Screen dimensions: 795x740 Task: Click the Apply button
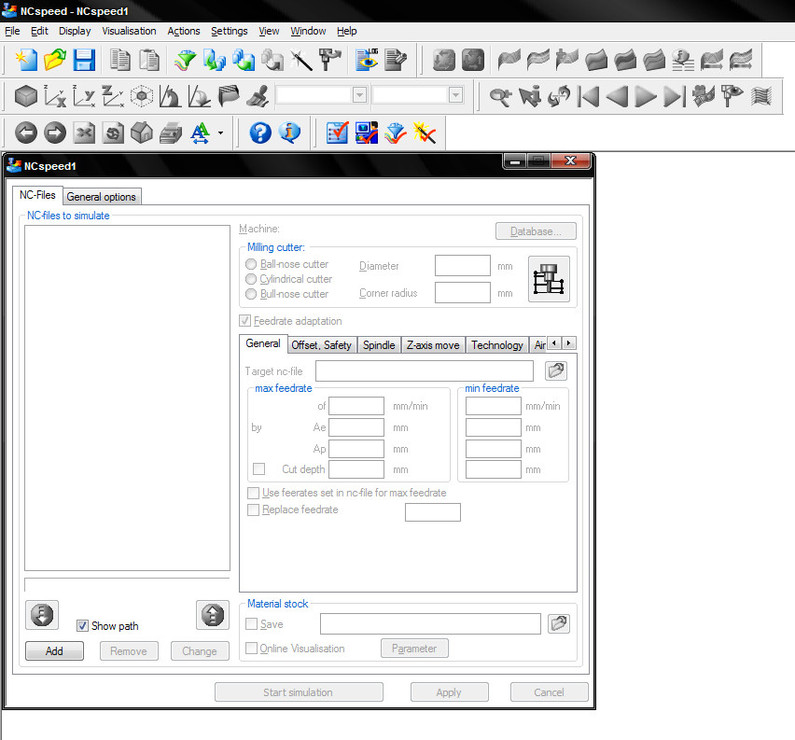coord(449,692)
